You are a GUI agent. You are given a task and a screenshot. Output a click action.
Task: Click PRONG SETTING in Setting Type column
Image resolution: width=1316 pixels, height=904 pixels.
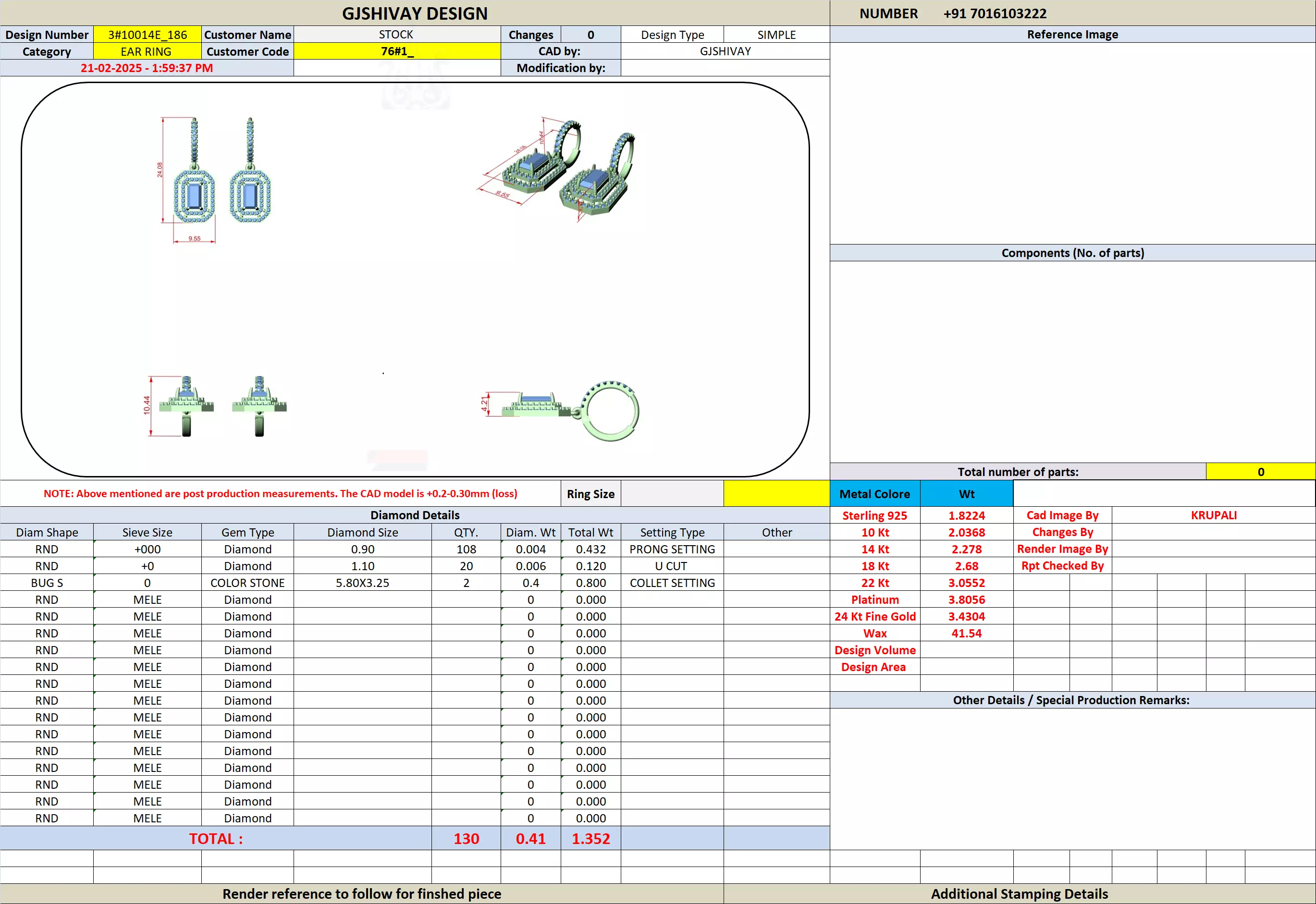672,550
